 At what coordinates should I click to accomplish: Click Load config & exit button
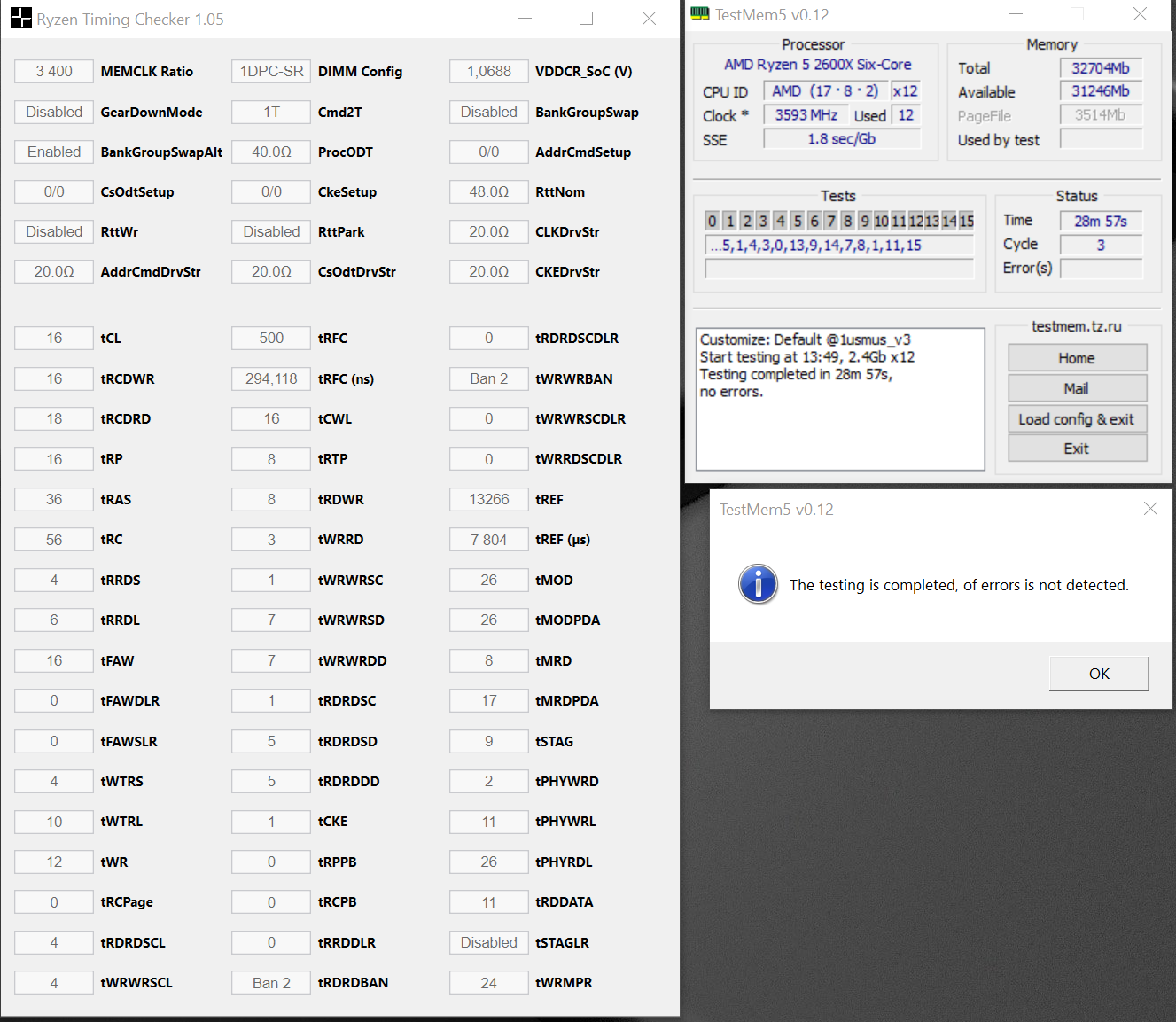point(1077,419)
